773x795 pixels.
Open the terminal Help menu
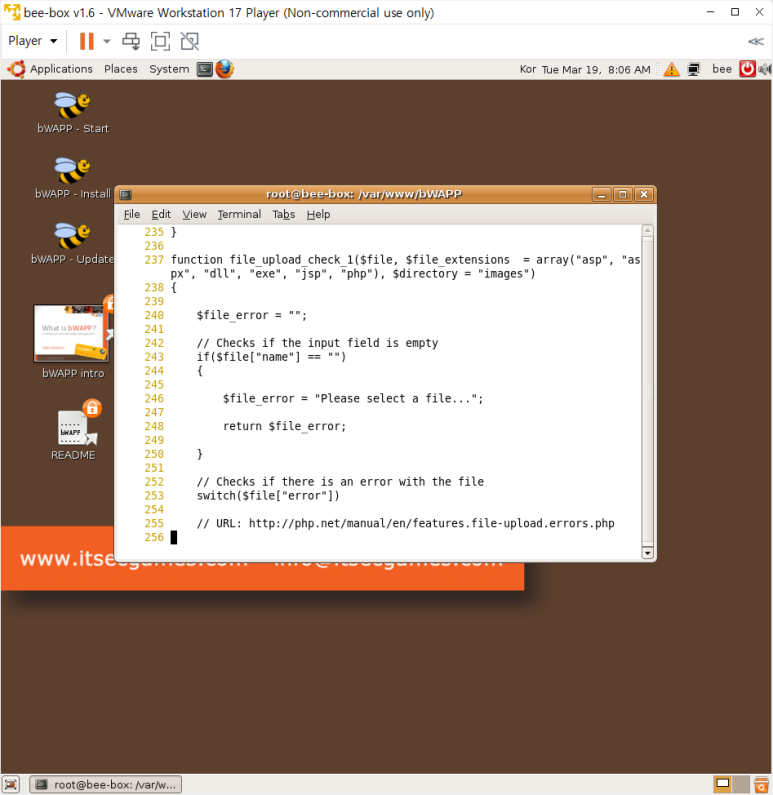coord(318,214)
